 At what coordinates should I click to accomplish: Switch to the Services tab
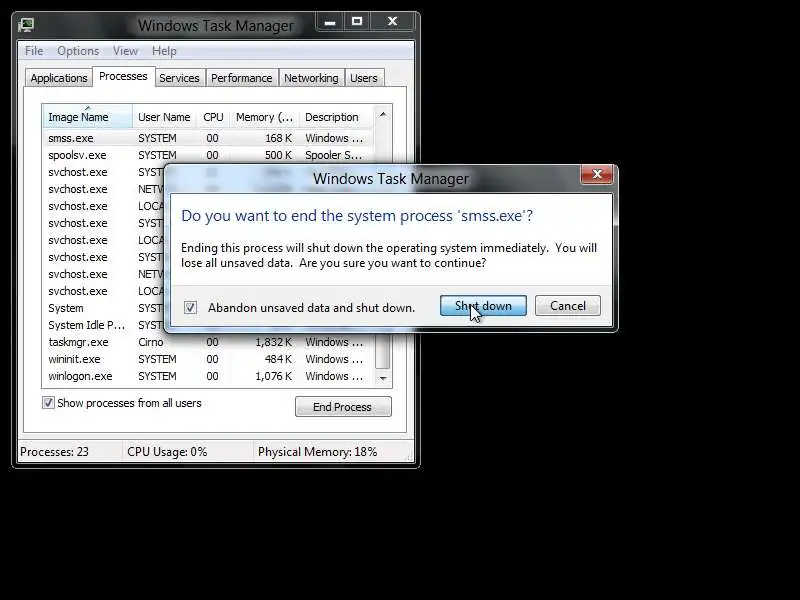pyautogui.click(x=179, y=78)
